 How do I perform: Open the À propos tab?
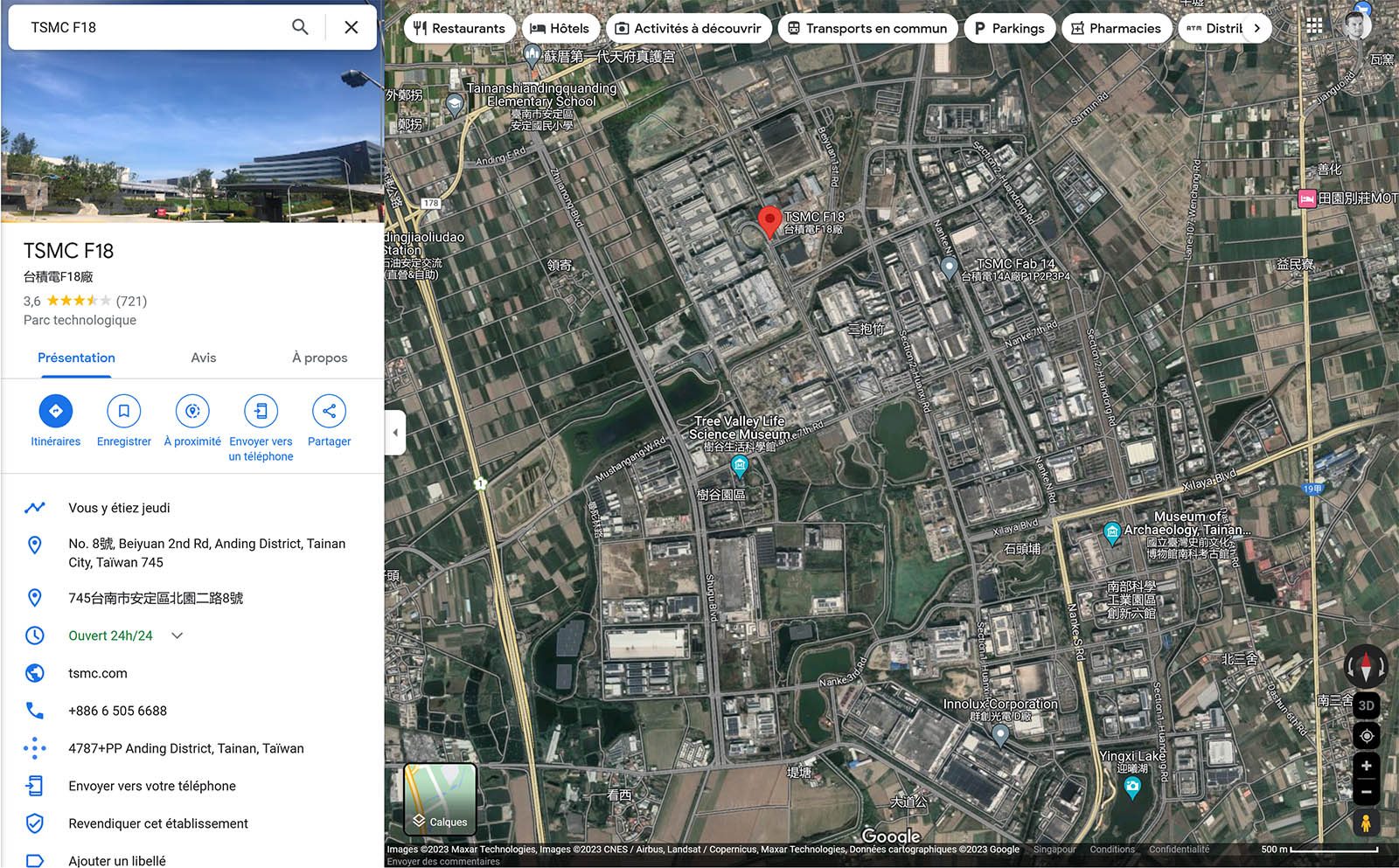click(x=320, y=358)
